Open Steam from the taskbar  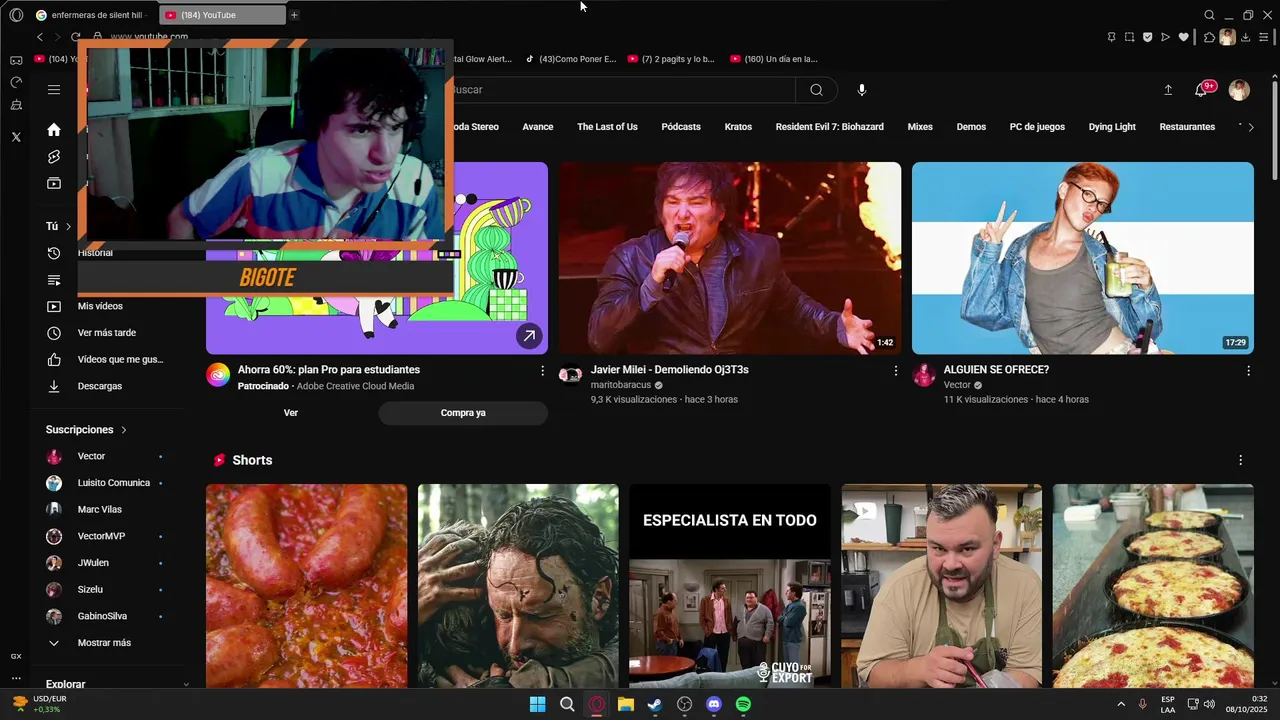pyautogui.click(x=655, y=704)
